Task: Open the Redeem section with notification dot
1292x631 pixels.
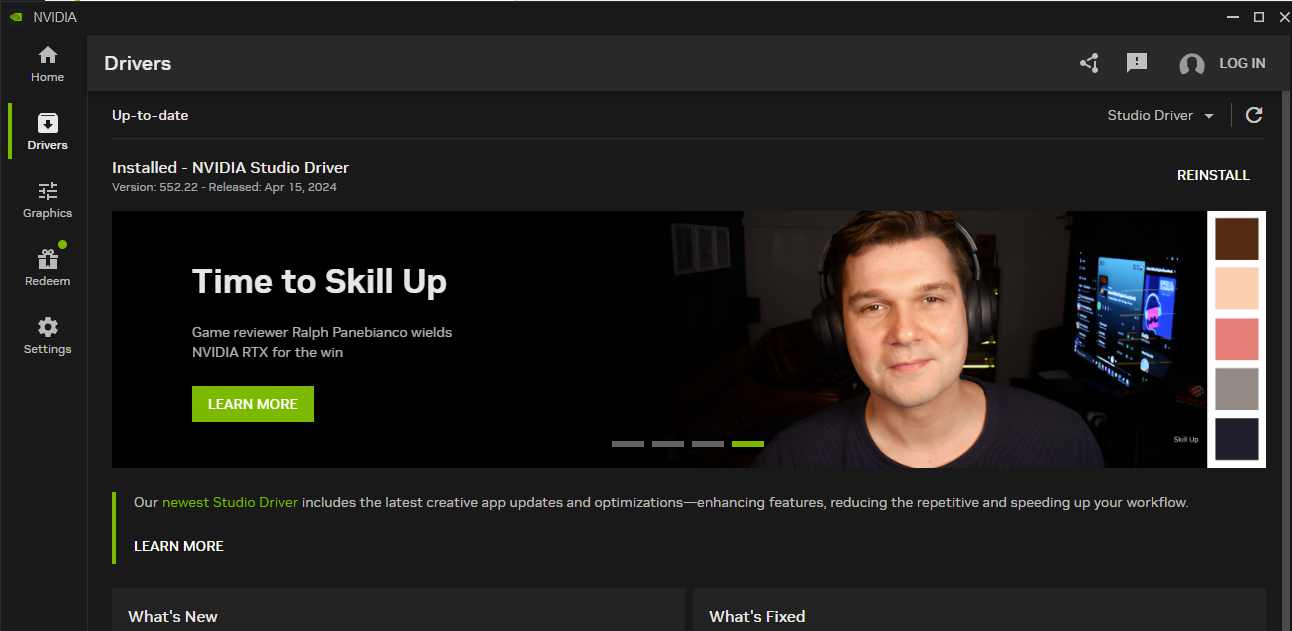Action: (47, 266)
